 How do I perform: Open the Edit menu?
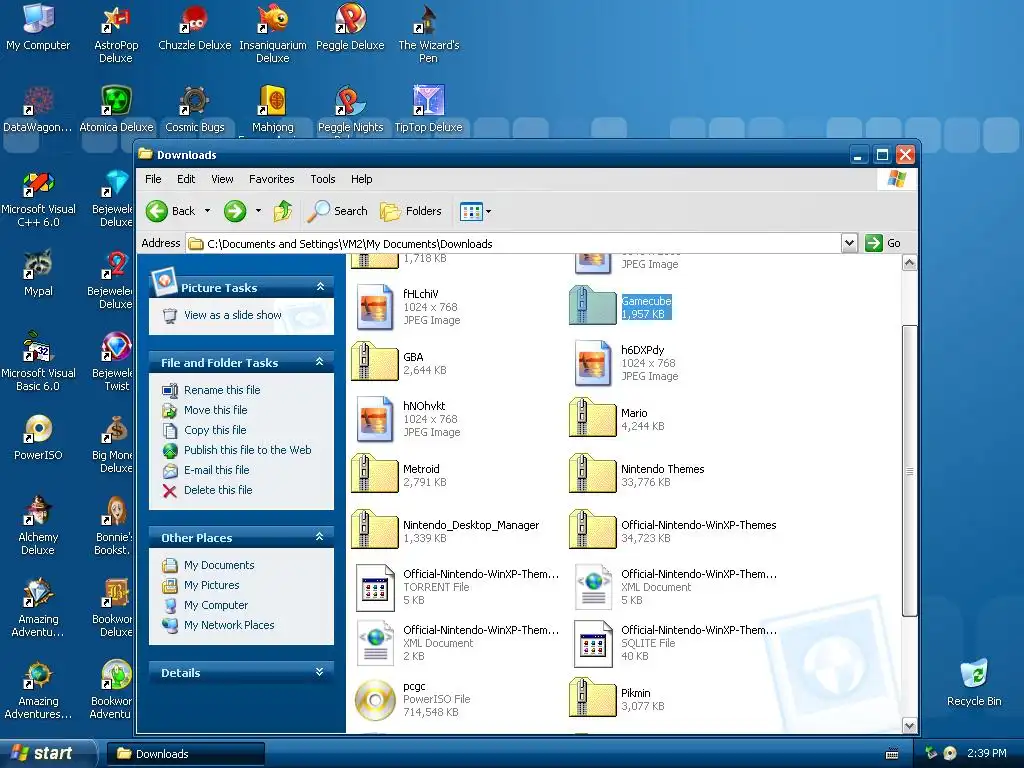[186, 179]
